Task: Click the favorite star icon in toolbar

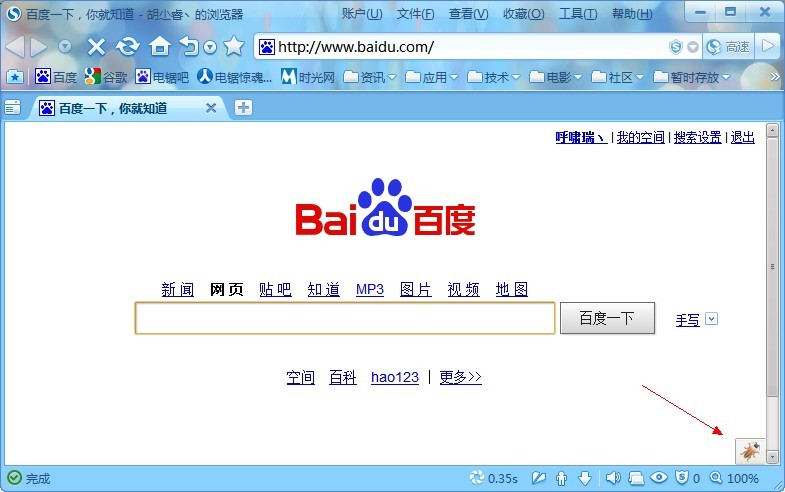Action: tap(234, 47)
